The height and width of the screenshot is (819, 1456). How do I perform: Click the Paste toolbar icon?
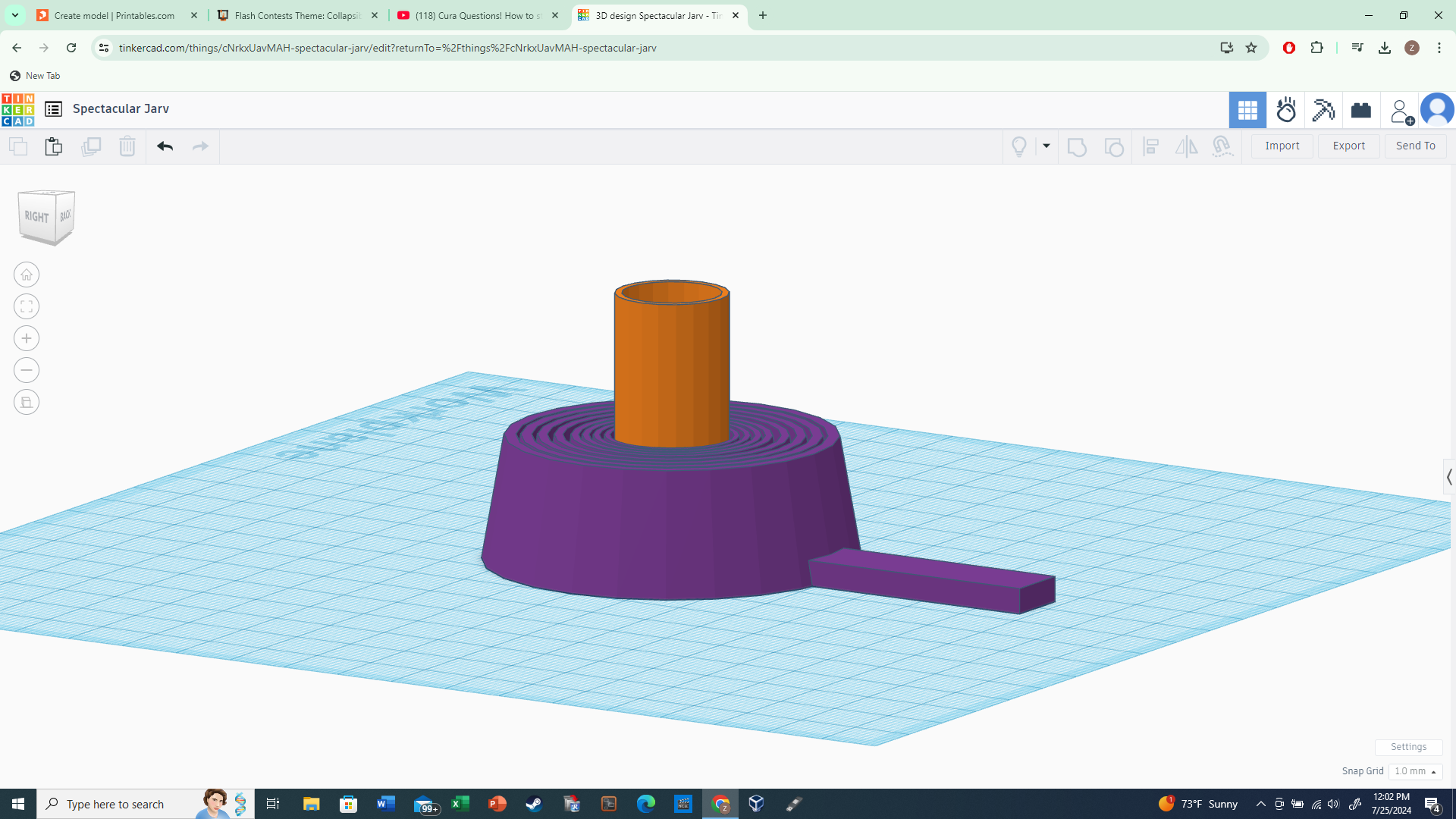point(53,146)
